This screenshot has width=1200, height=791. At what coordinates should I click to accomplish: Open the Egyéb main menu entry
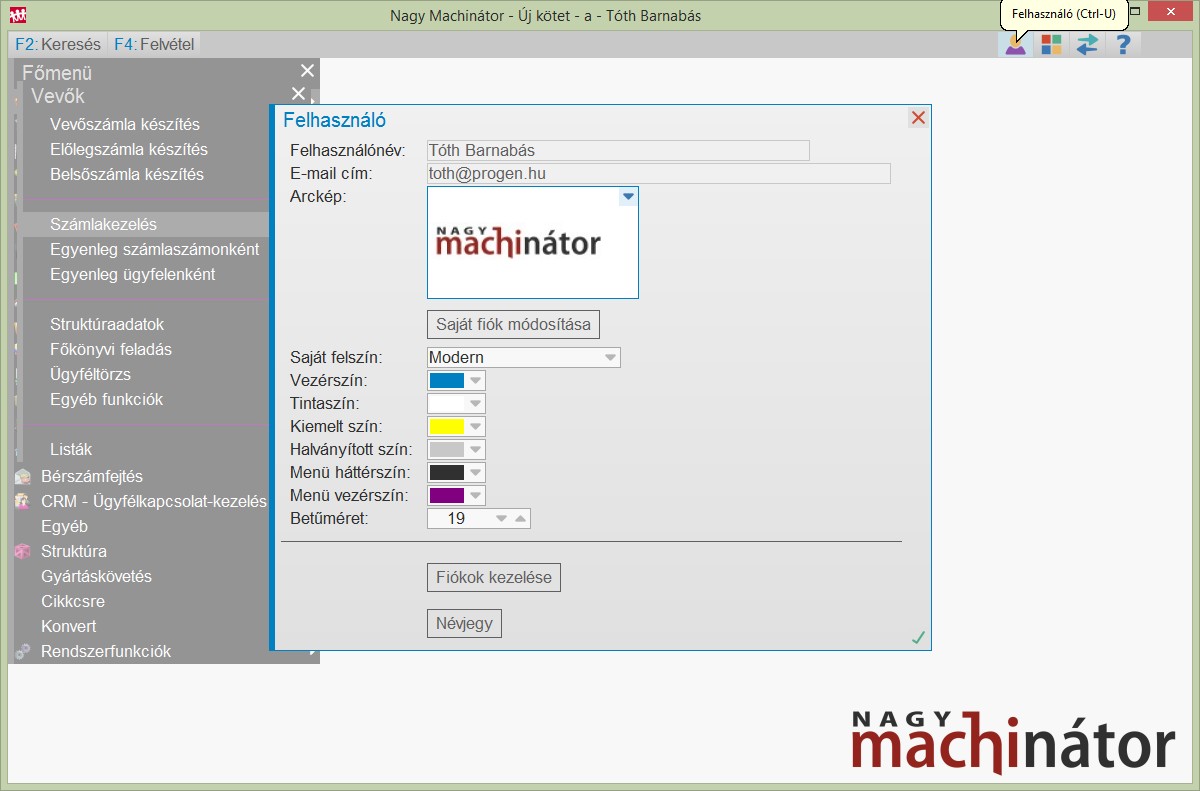tap(65, 527)
